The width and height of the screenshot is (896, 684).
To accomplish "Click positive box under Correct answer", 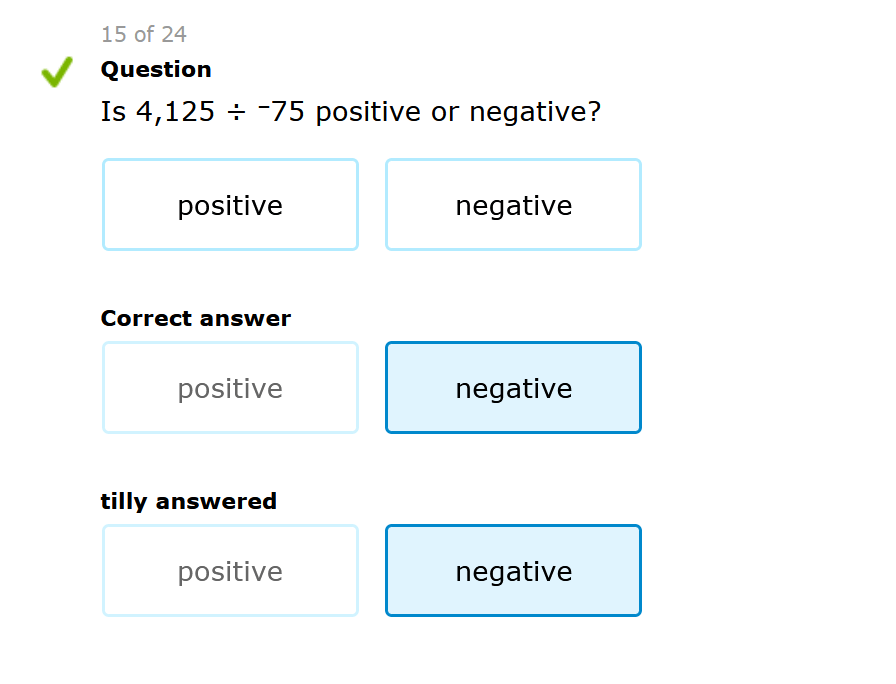I will coord(230,388).
